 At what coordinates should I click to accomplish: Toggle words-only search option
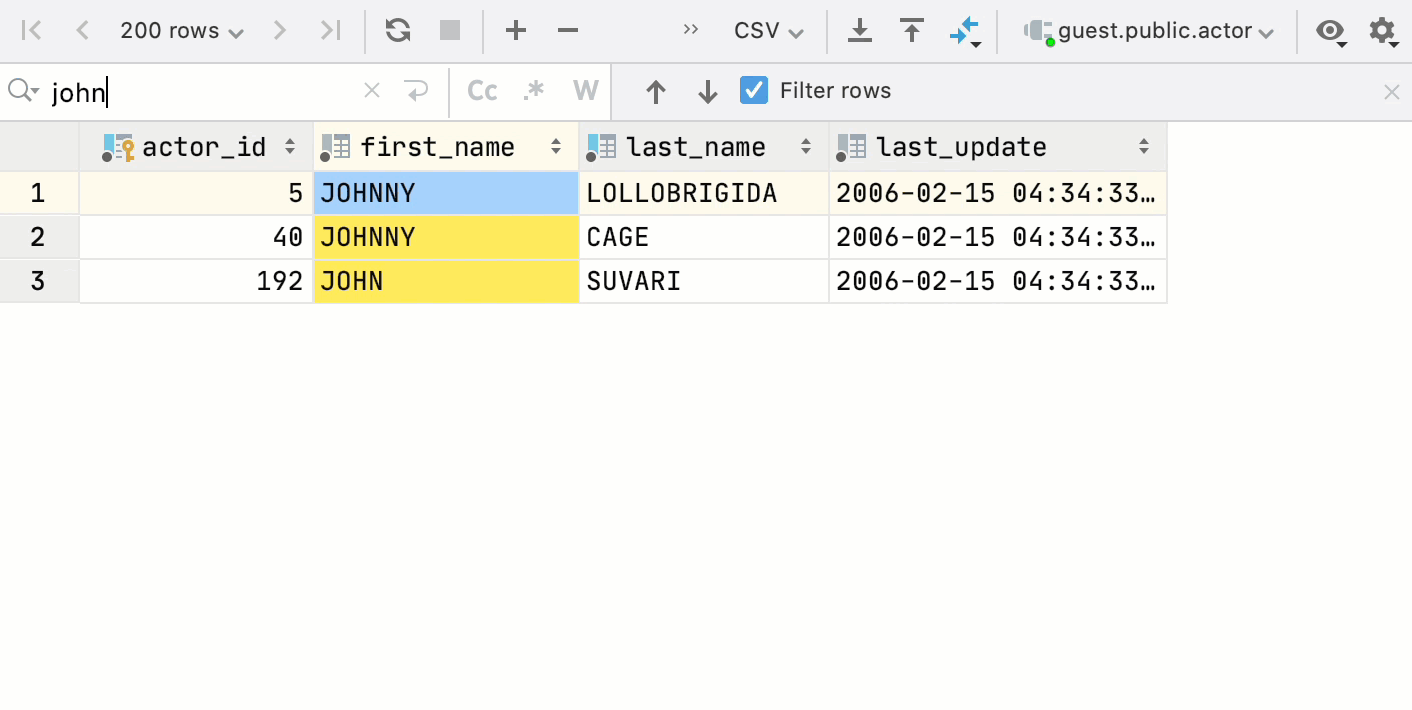pyautogui.click(x=585, y=90)
